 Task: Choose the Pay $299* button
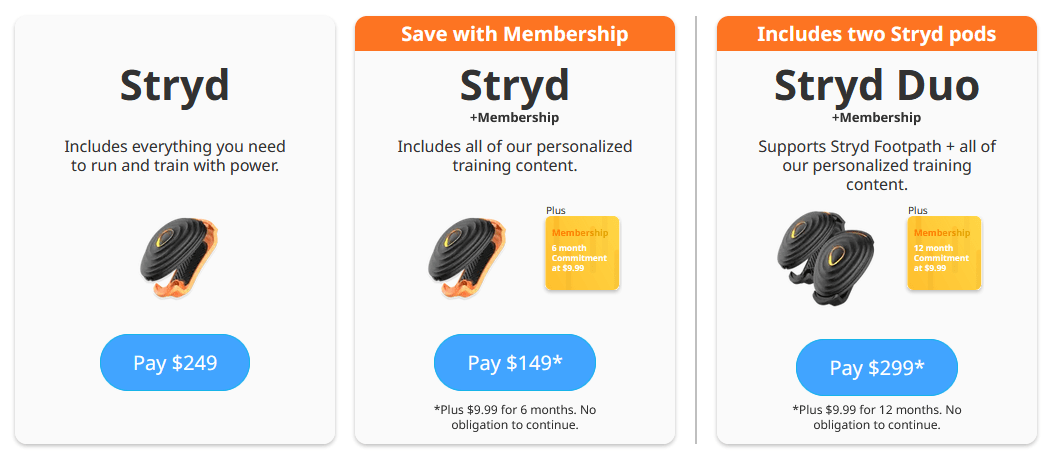[877, 367]
